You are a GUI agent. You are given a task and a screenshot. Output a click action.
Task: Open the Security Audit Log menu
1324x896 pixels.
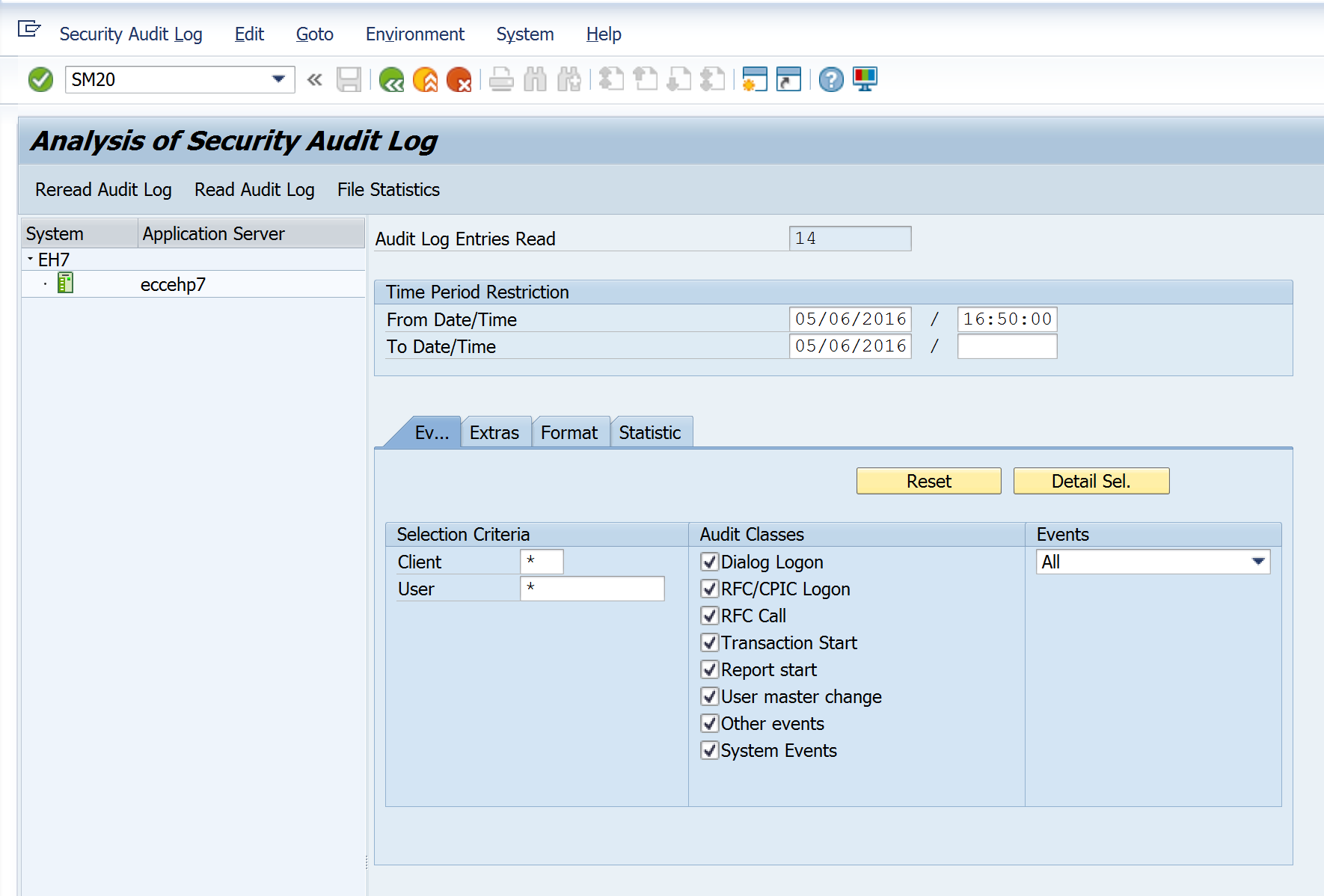coord(131,34)
